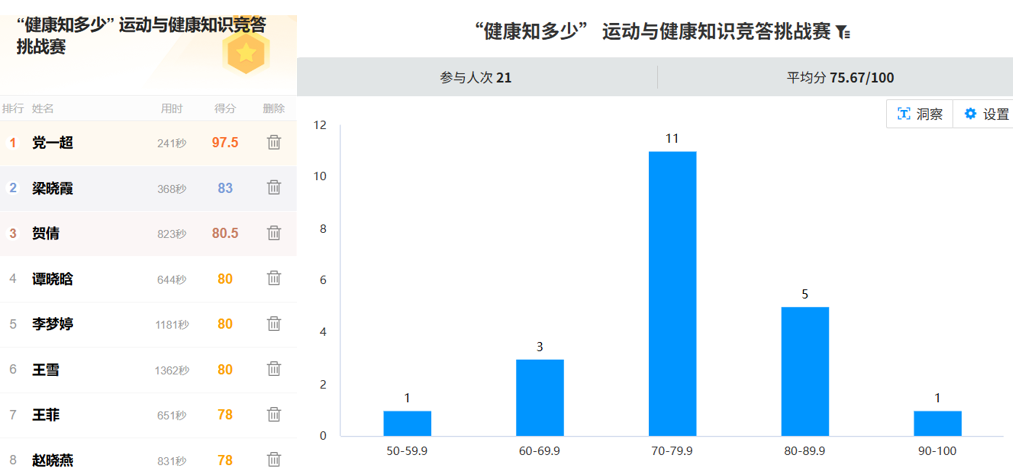Click the 用时 column header
The height and width of the screenshot is (474, 1013).
[x=172, y=108]
